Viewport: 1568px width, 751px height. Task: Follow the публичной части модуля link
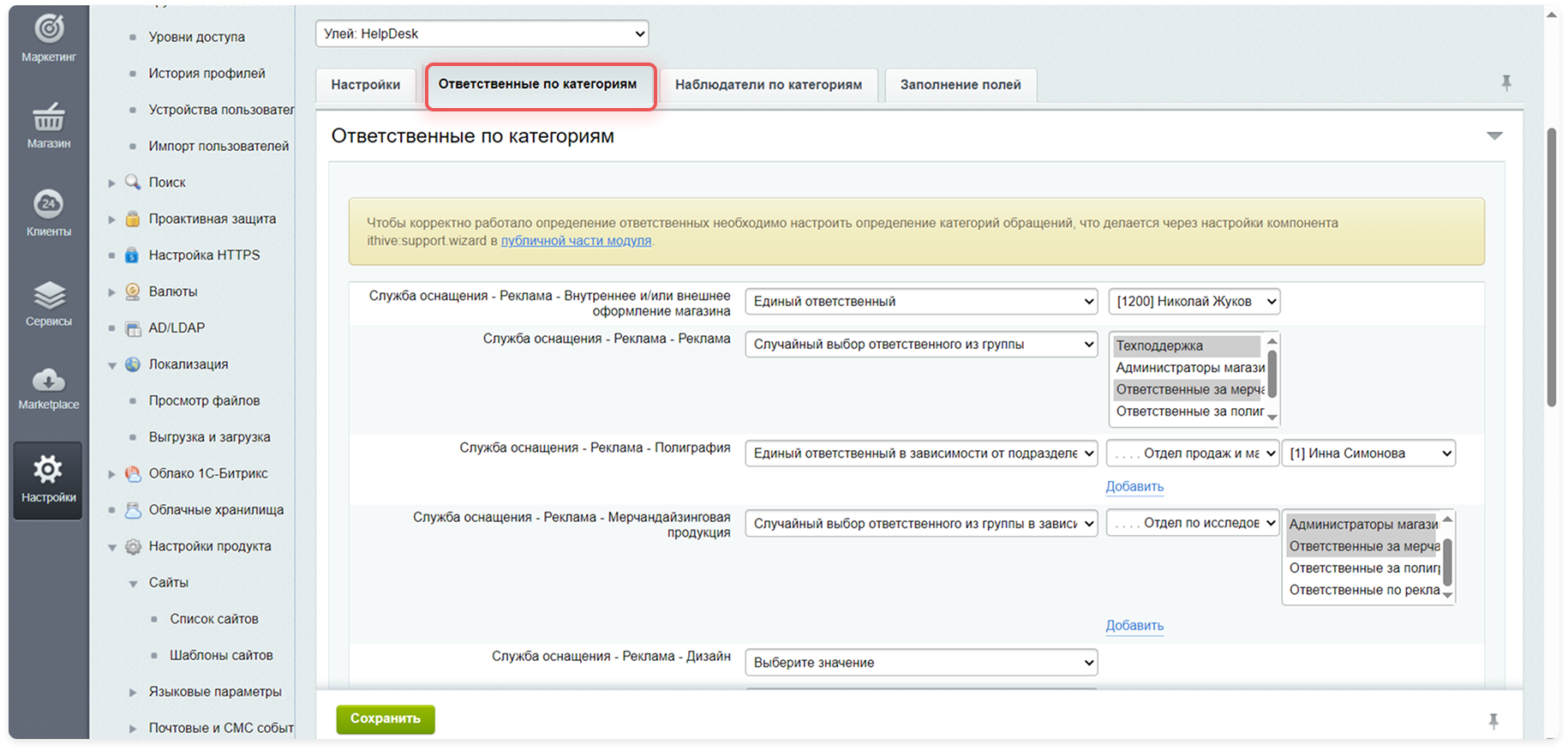click(x=576, y=241)
